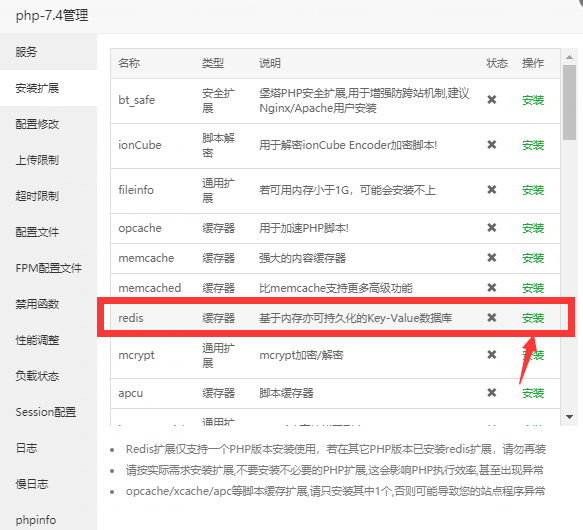This screenshot has width=583, height=530.
Task: Click the 类型 column header
Action: 213,63
